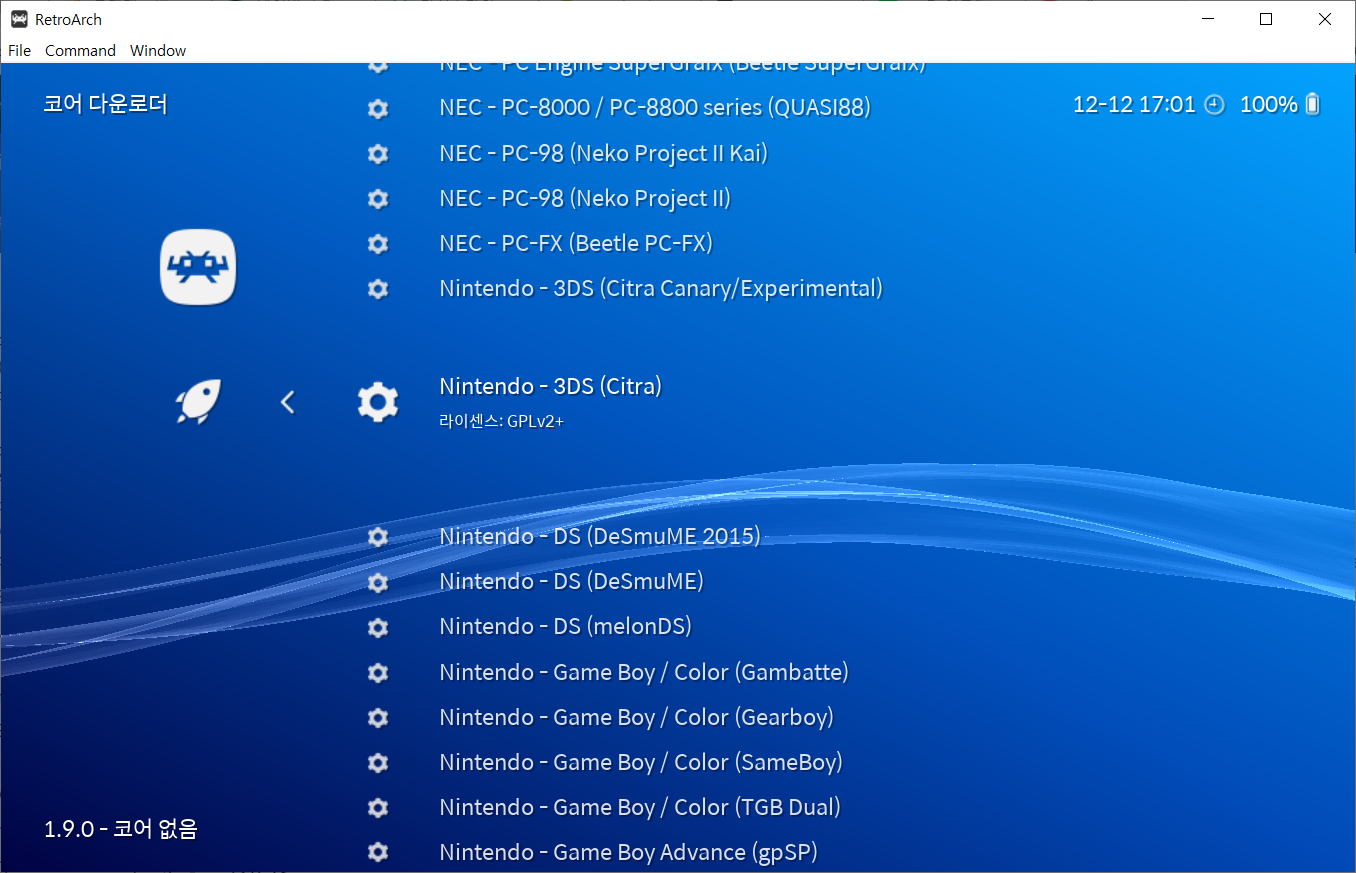Select Nintendo - 3DS (Citra Canary/Experimental)
Image resolution: width=1356 pixels, height=873 pixels.
(x=661, y=288)
